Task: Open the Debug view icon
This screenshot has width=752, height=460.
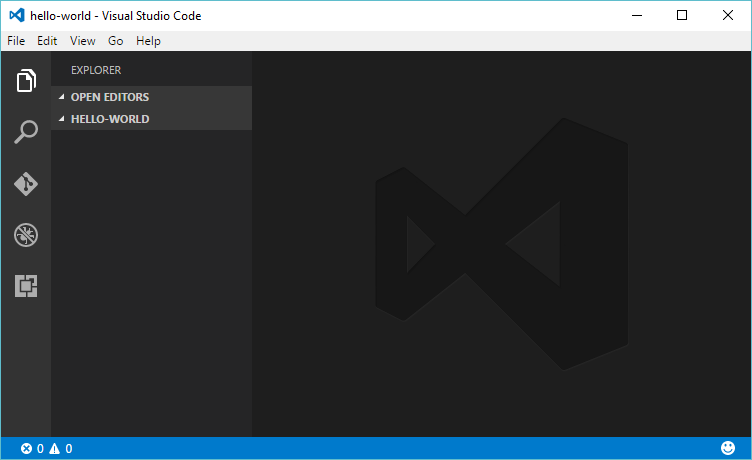Action: click(x=26, y=236)
